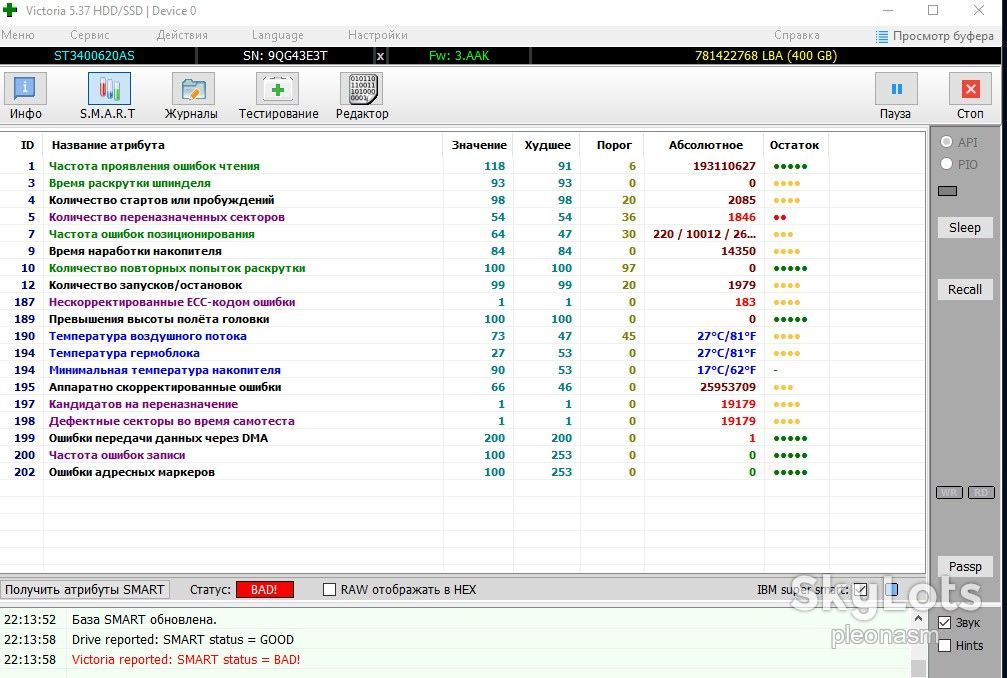Open the Language menu

(277, 35)
